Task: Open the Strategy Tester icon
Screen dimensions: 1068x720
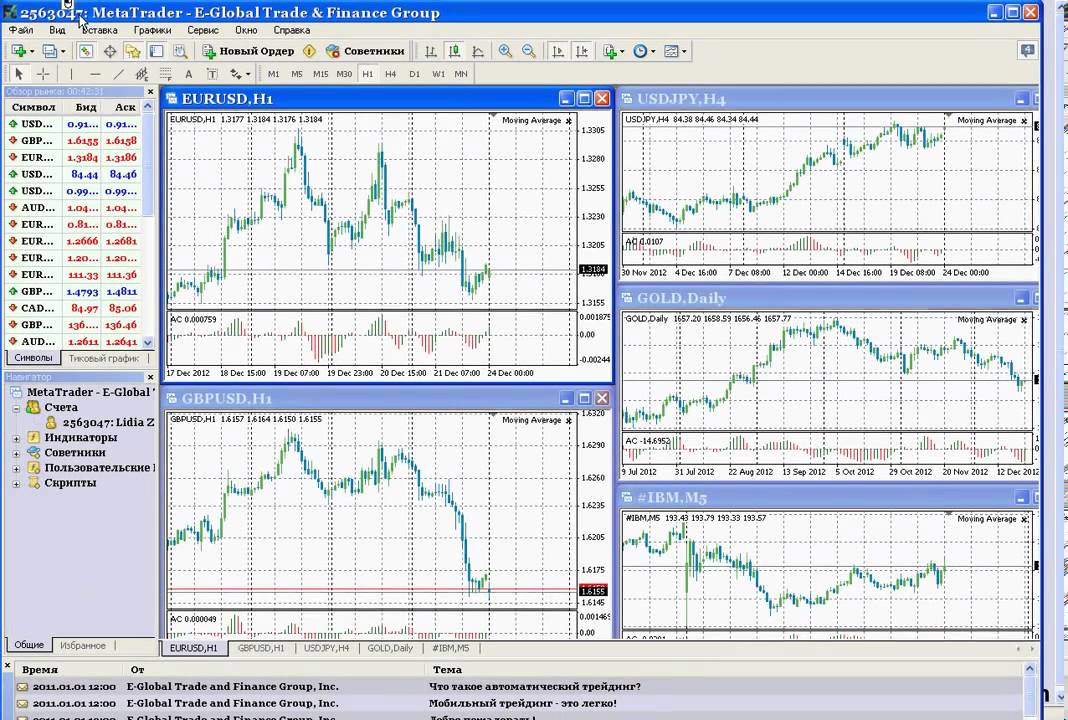Action: pyautogui.click(x=180, y=51)
